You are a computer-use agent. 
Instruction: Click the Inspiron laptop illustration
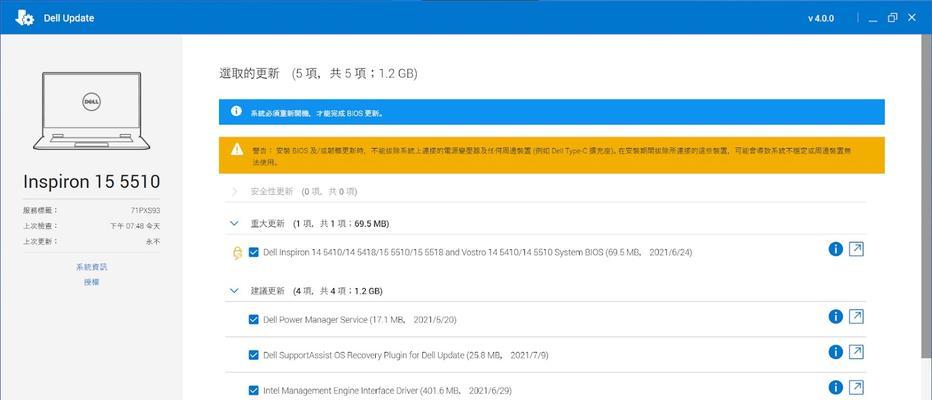click(x=92, y=111)
